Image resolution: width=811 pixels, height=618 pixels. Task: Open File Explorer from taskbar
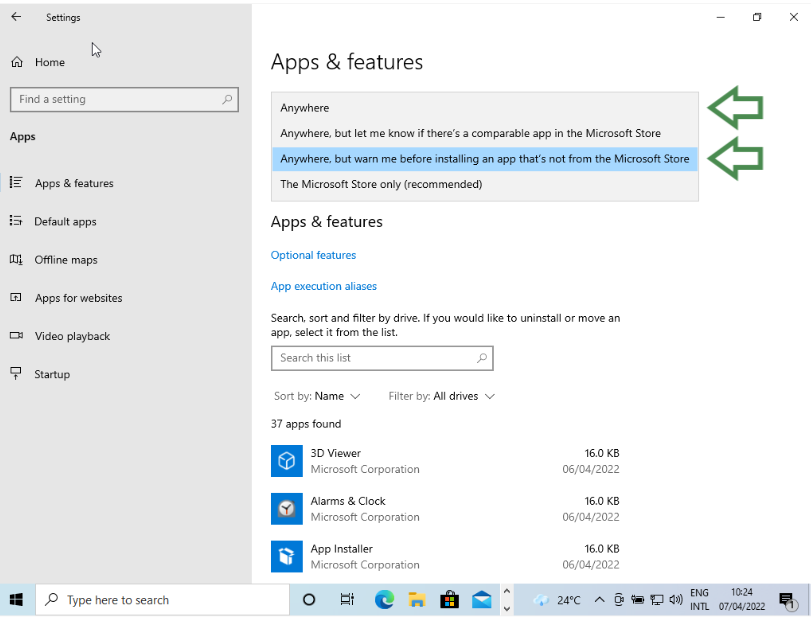point(417,600)
